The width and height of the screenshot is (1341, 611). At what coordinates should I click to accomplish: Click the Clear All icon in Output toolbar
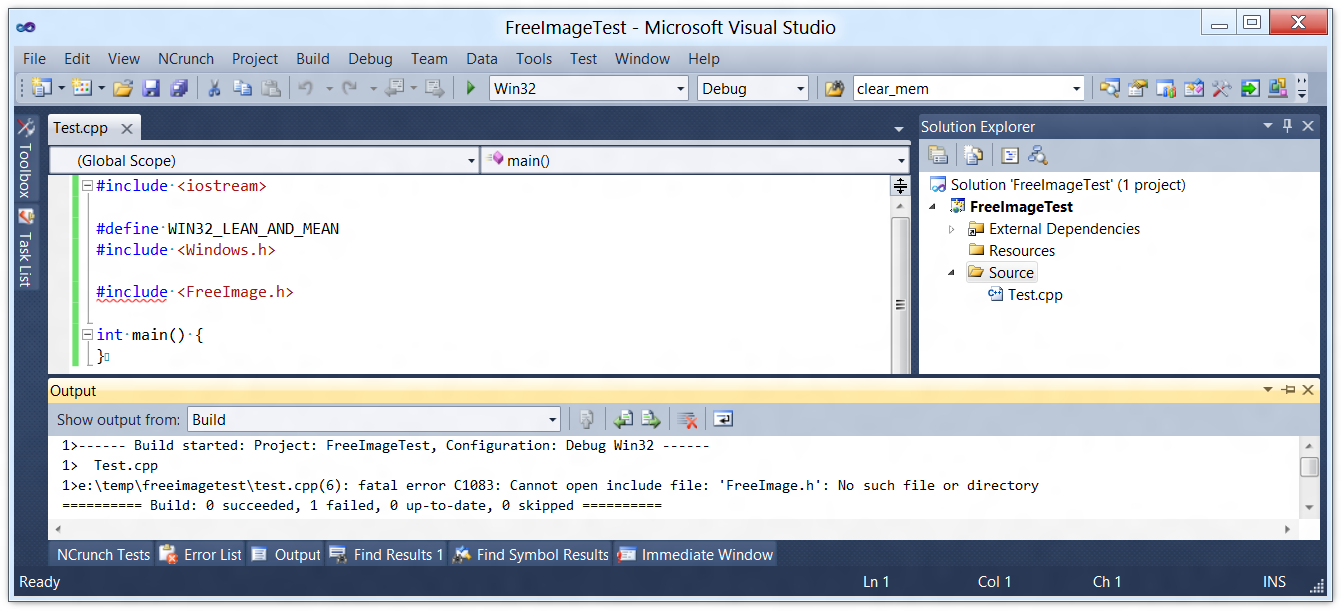[687, 419]
